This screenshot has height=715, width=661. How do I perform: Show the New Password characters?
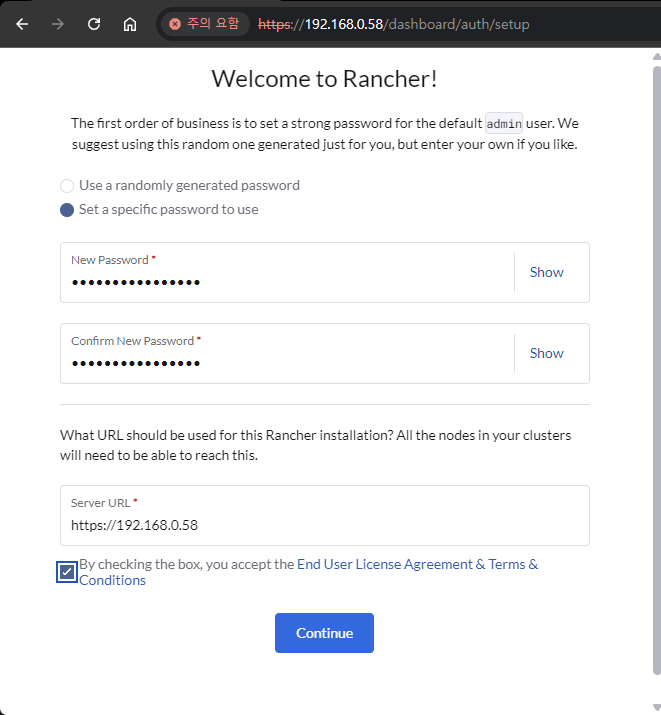pos(546,272)
